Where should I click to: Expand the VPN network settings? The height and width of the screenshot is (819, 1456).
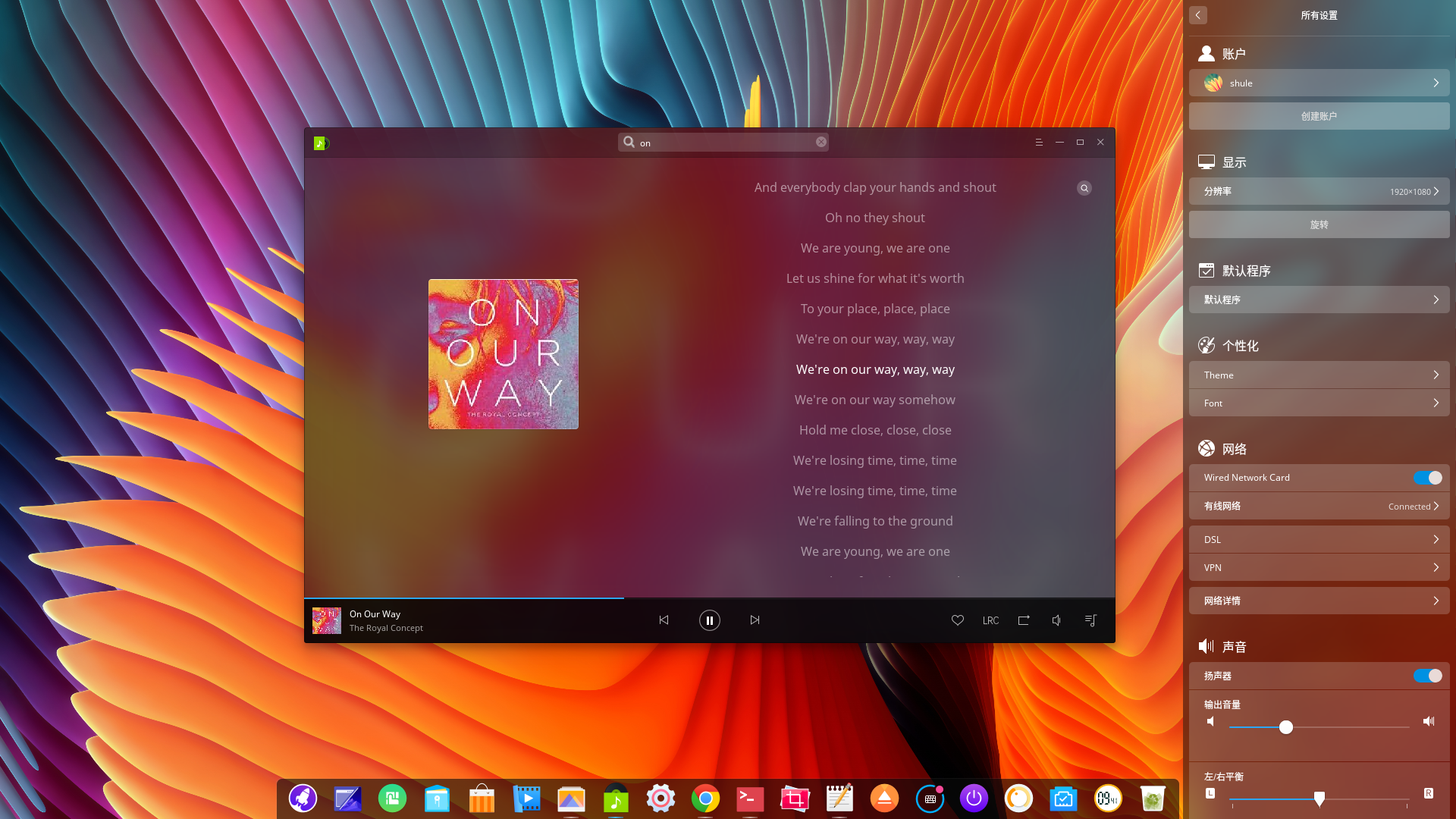[x=1319, y=568]
